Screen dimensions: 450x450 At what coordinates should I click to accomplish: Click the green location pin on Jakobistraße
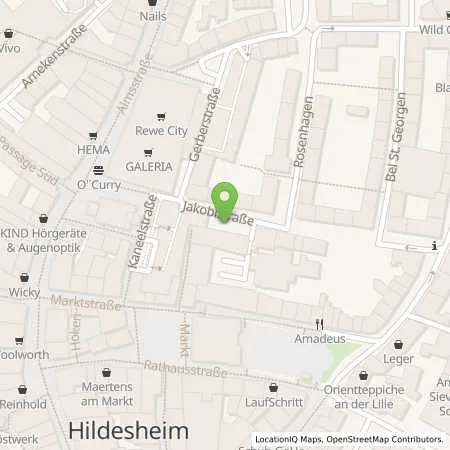(225, 202)
